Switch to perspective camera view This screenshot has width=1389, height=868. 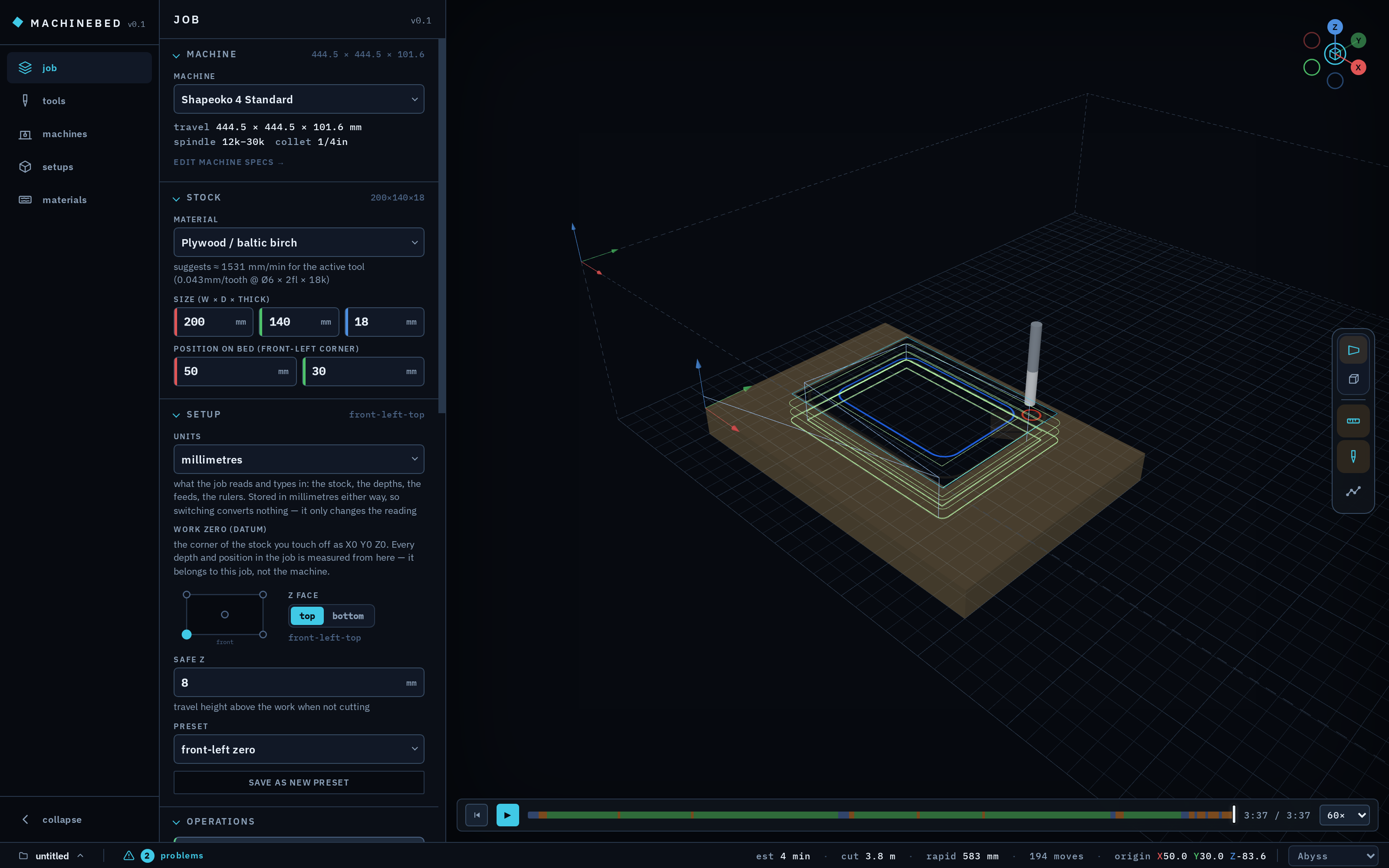1353,350
